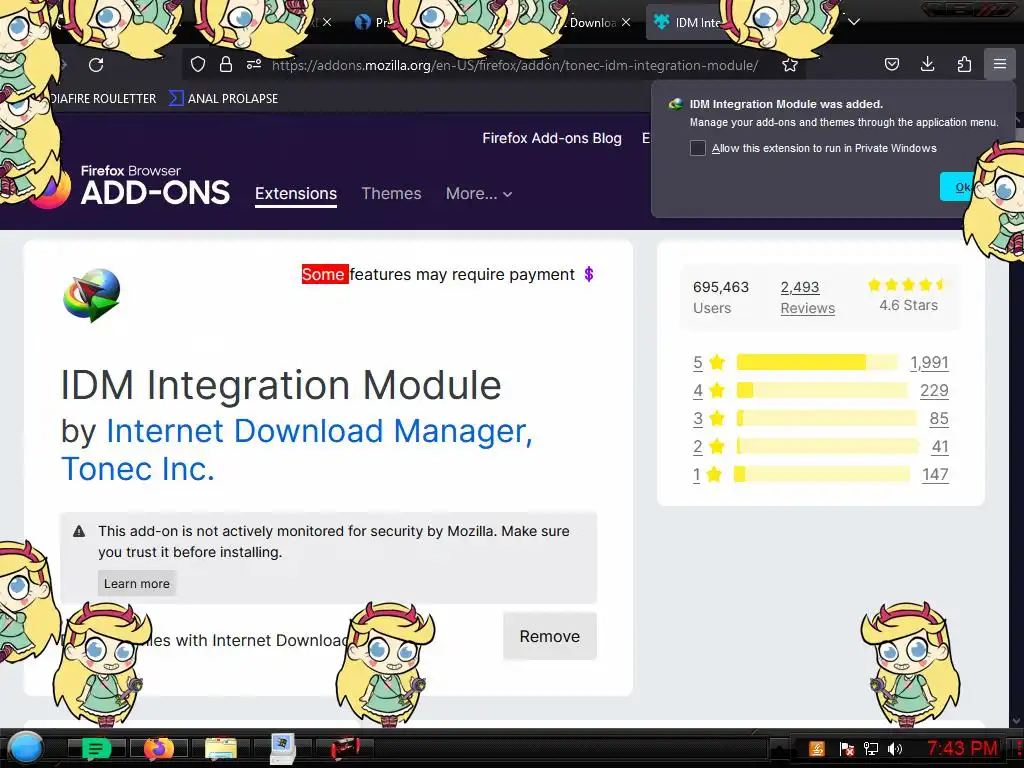Image resolution: width=1024 pixels, height=768 pixels.
Task: Click the 'IDM Integration Module' heading
Action: (x=281, y=385)
